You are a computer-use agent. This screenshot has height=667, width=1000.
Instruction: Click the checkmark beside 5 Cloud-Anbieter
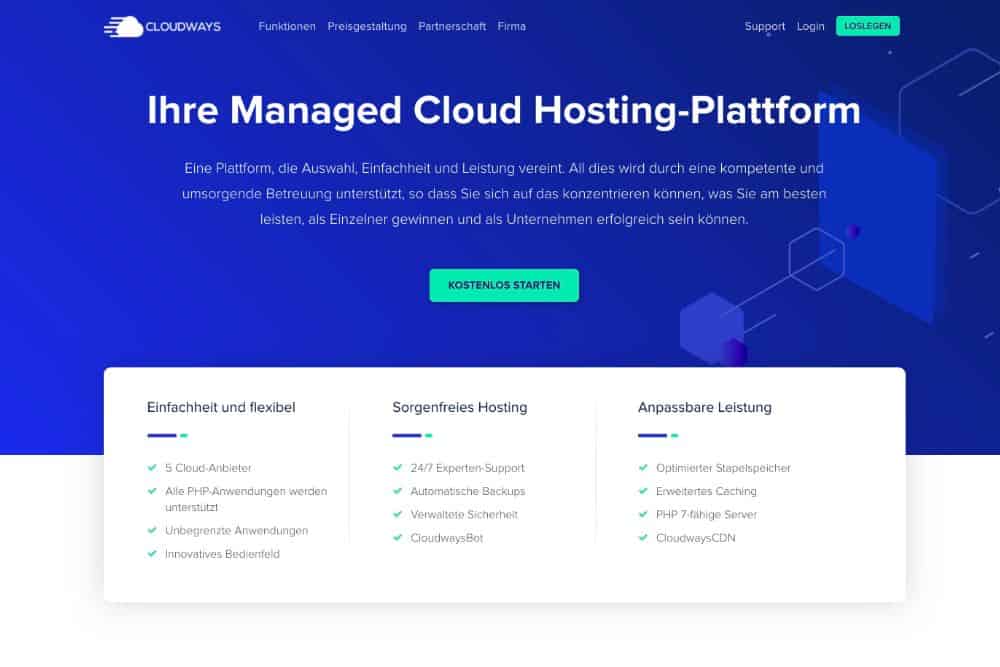pos(152,467)
